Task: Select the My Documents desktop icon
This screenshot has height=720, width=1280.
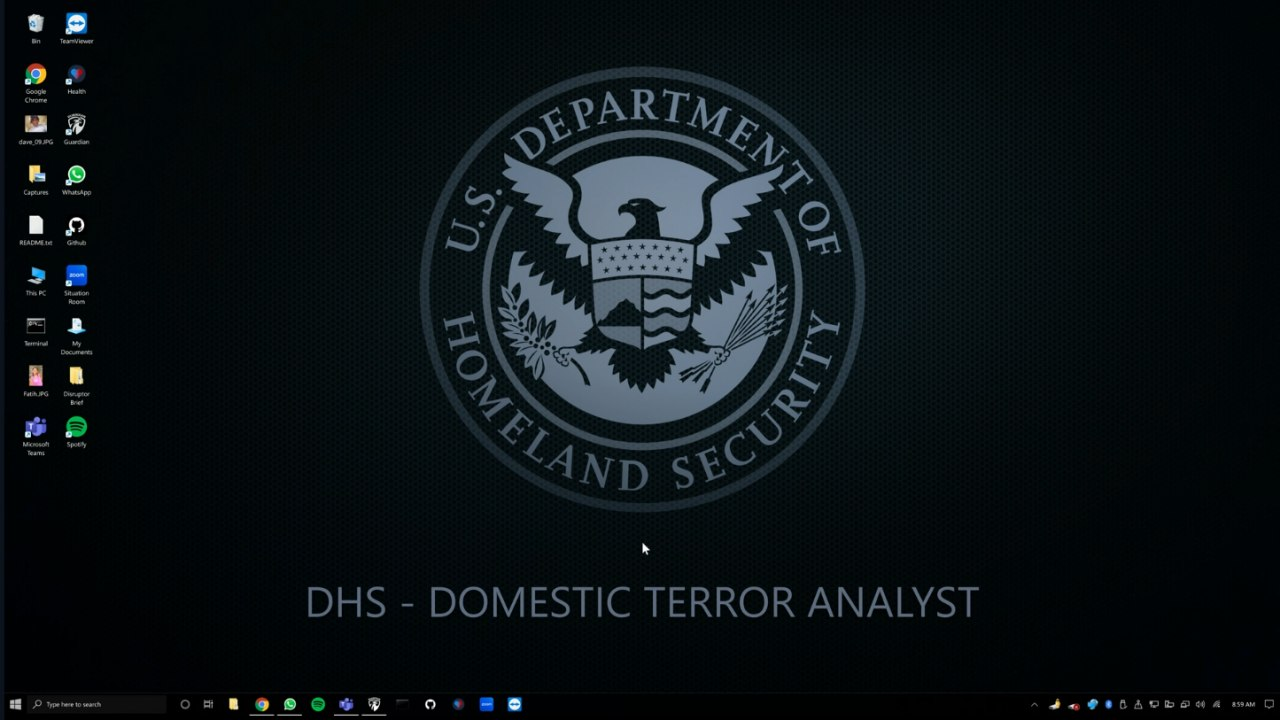Action: pos(76,335)
